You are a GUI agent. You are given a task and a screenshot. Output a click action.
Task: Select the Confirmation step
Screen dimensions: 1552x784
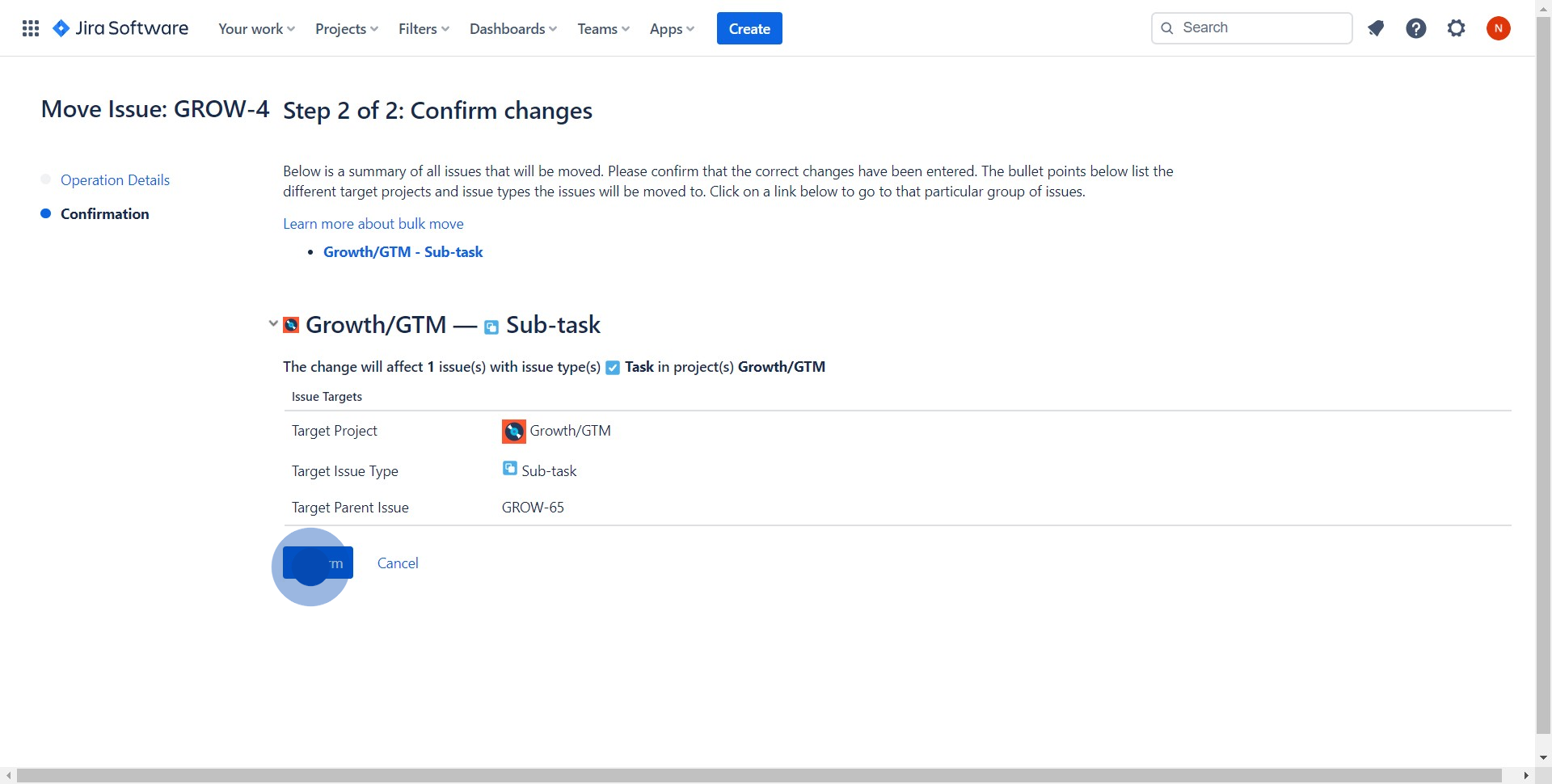[105, 214]
